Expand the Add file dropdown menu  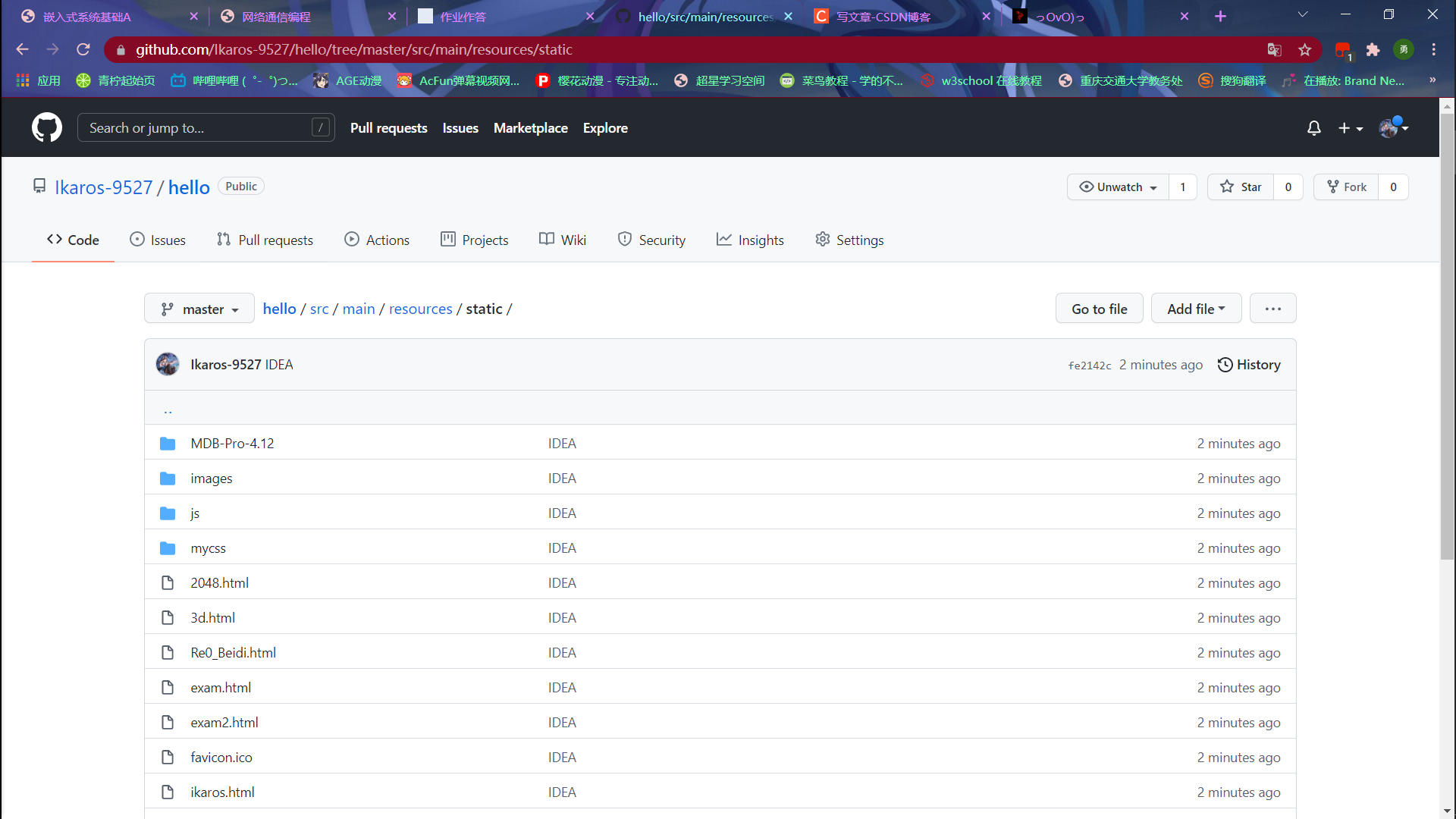pyautogui.click(x=1196, y=308)
